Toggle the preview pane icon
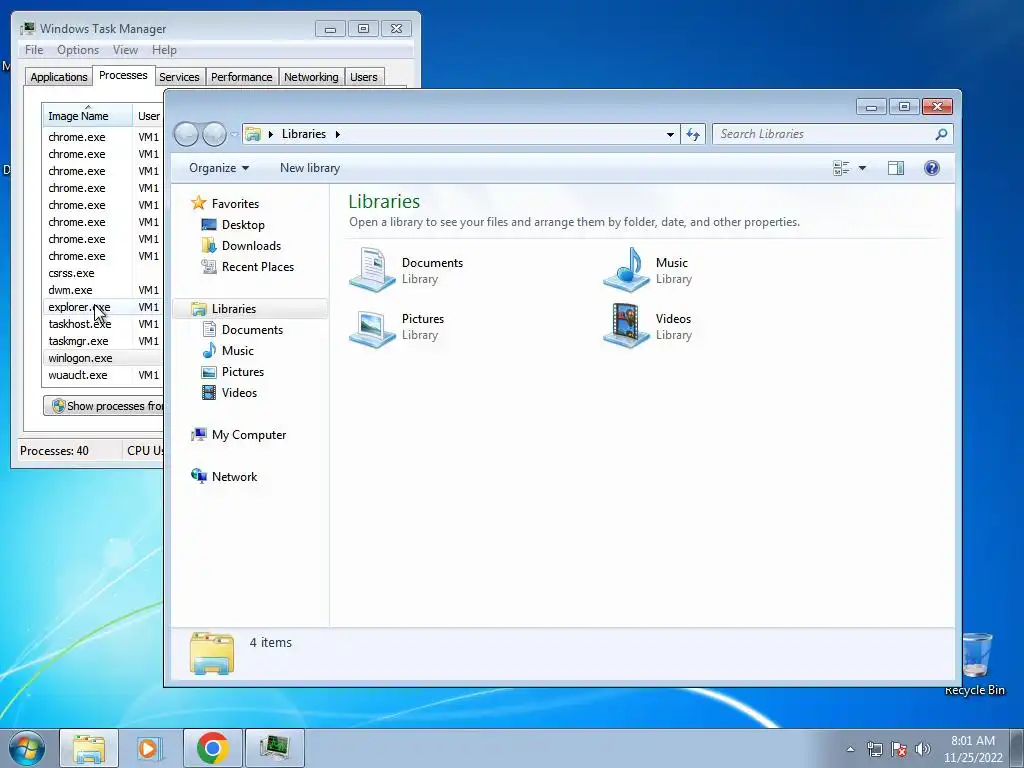 [x=896, y=168]
